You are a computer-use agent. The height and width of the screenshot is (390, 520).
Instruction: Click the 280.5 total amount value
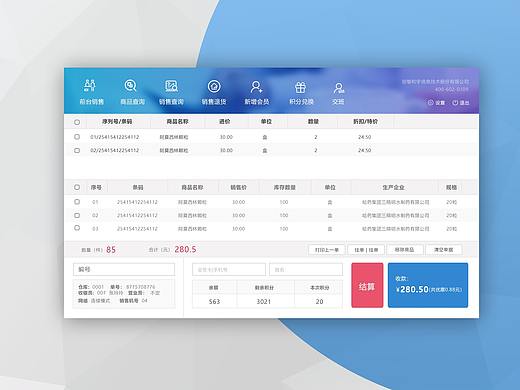185,249
